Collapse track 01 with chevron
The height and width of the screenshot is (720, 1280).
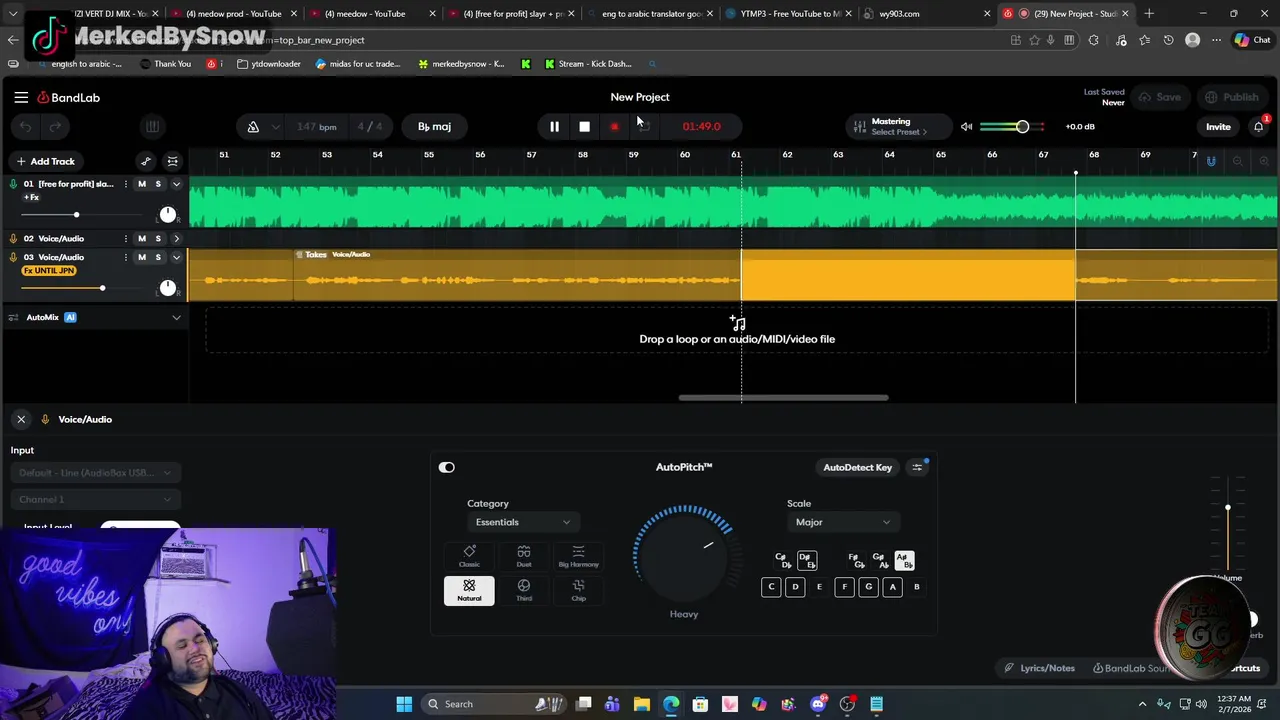coord(176,184)
